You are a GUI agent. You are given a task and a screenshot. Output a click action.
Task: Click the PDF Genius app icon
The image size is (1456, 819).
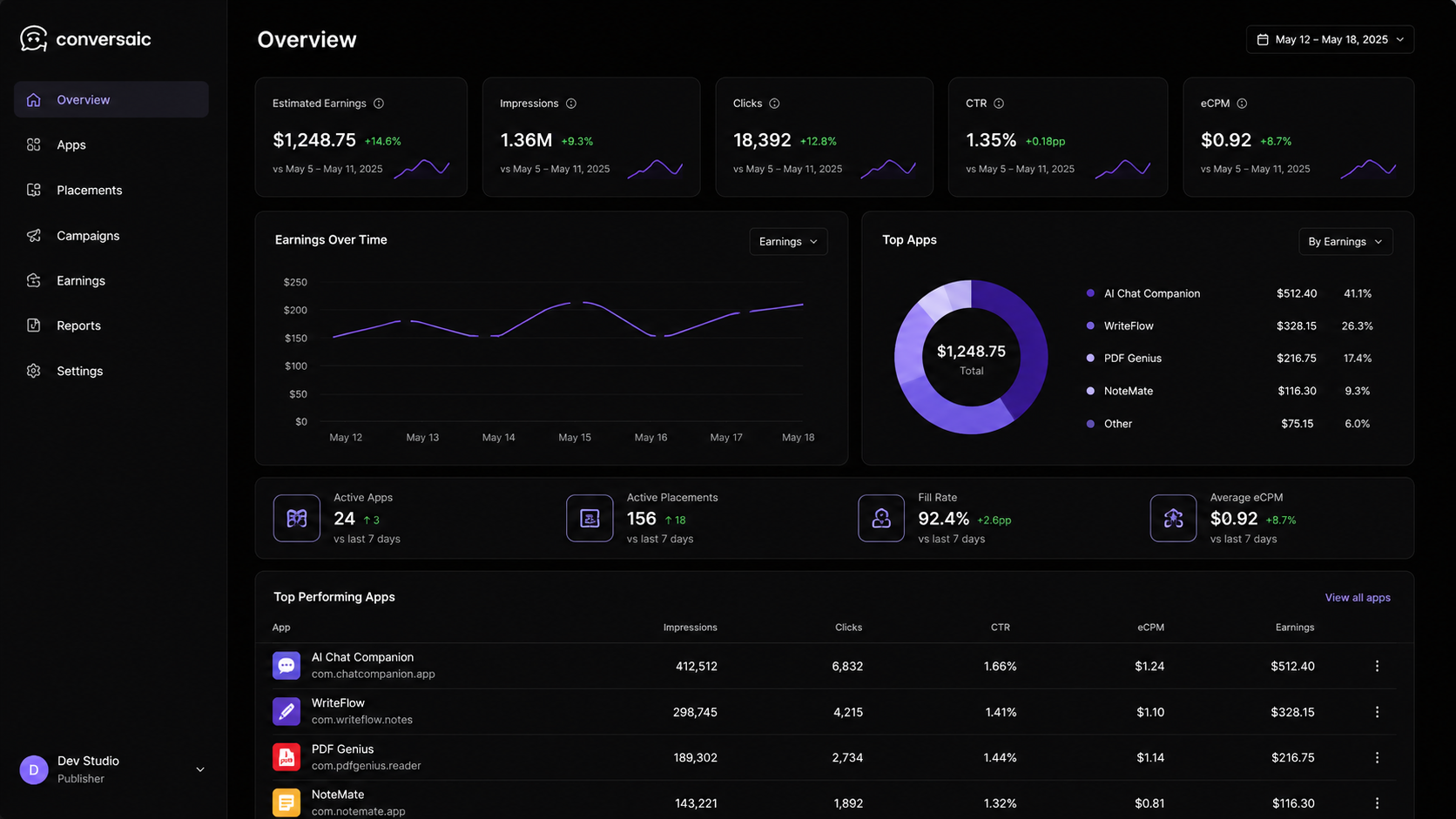click(286, 757)
